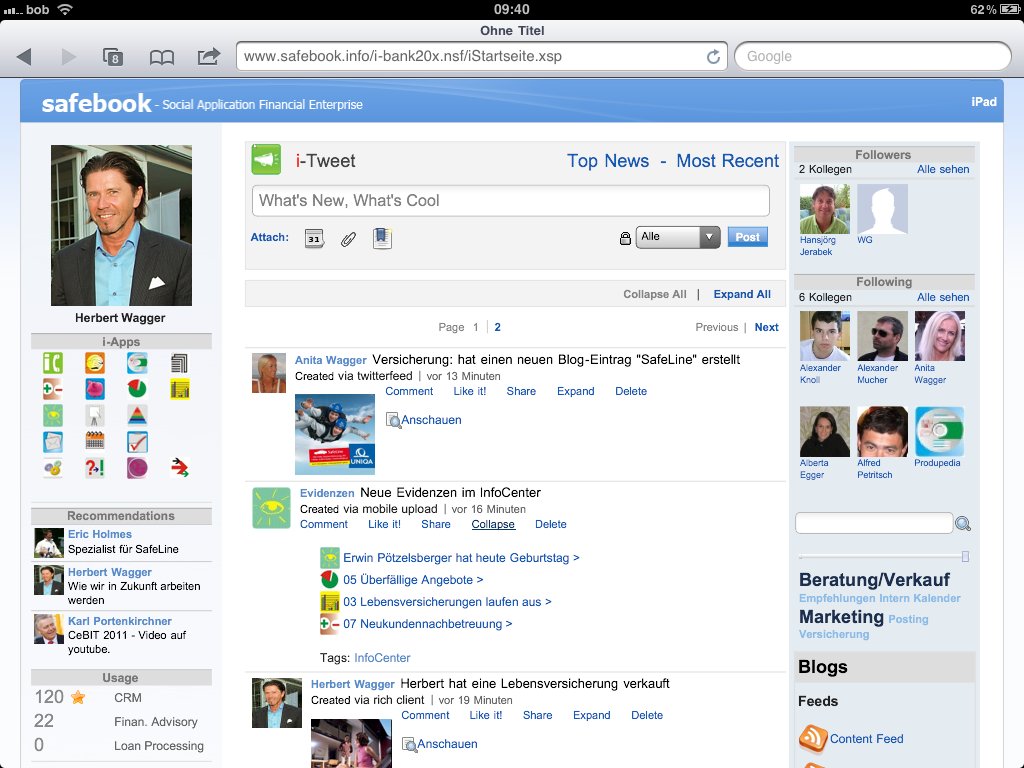This screenshot has width=1024, height=768.
Task: Click the green i-Tweet megaphone icon
Action: [x=266, y=159]
